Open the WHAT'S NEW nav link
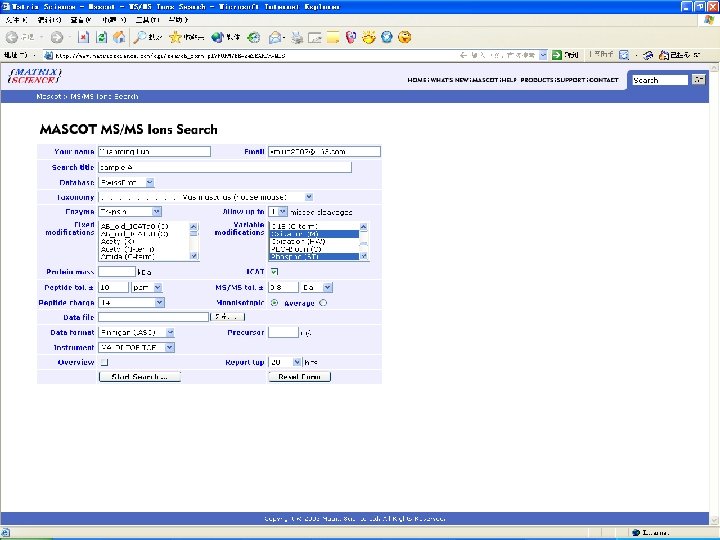Screen dimensions: 720x540 [450, 80]
